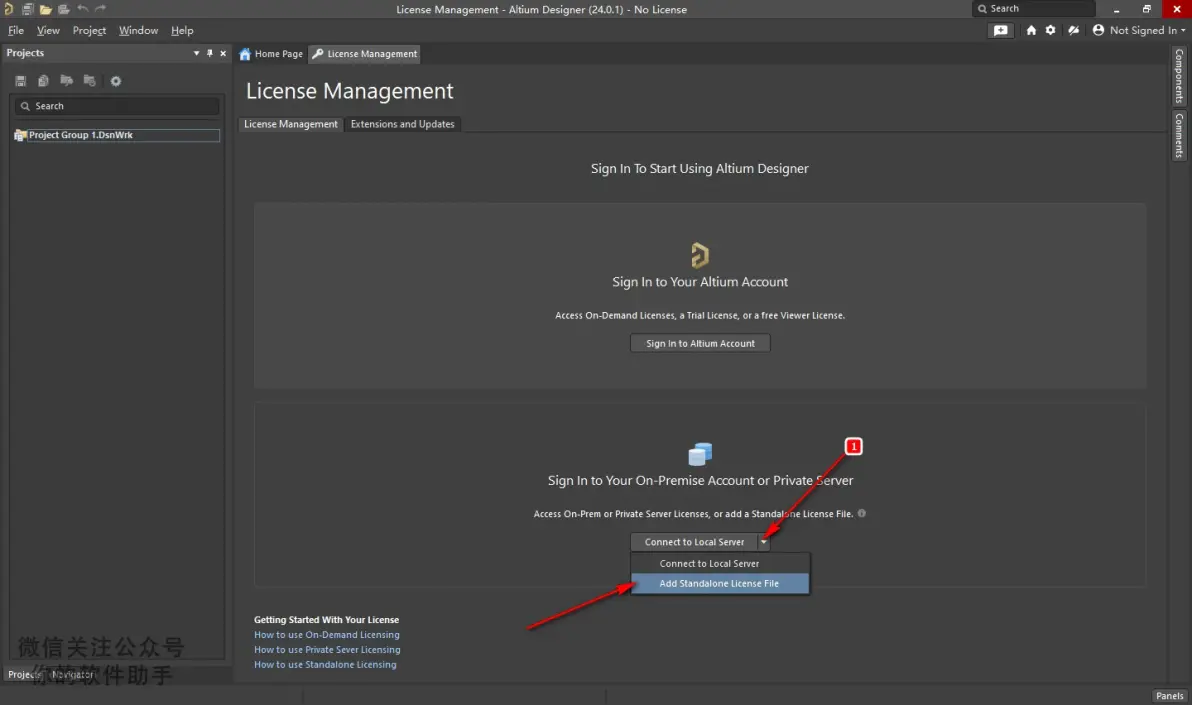Open the Window menu
Viewport: 1192px width, 705px height.
coord(138,30)
